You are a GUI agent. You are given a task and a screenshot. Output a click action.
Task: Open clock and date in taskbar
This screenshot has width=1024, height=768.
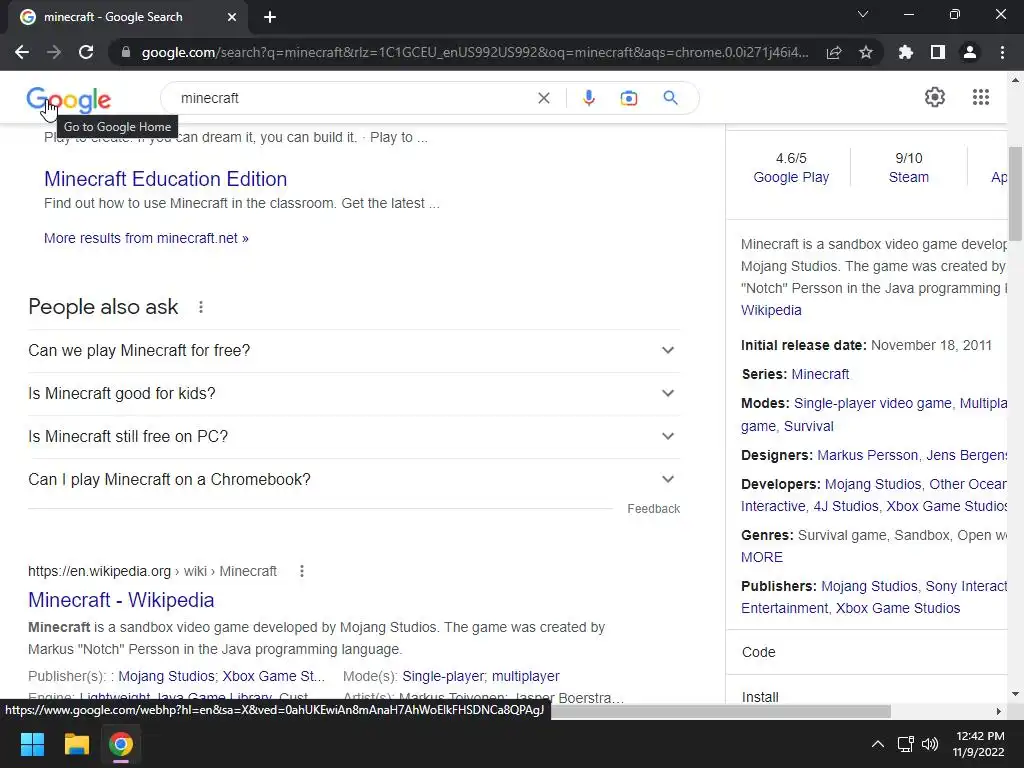(x=978, y=744)
